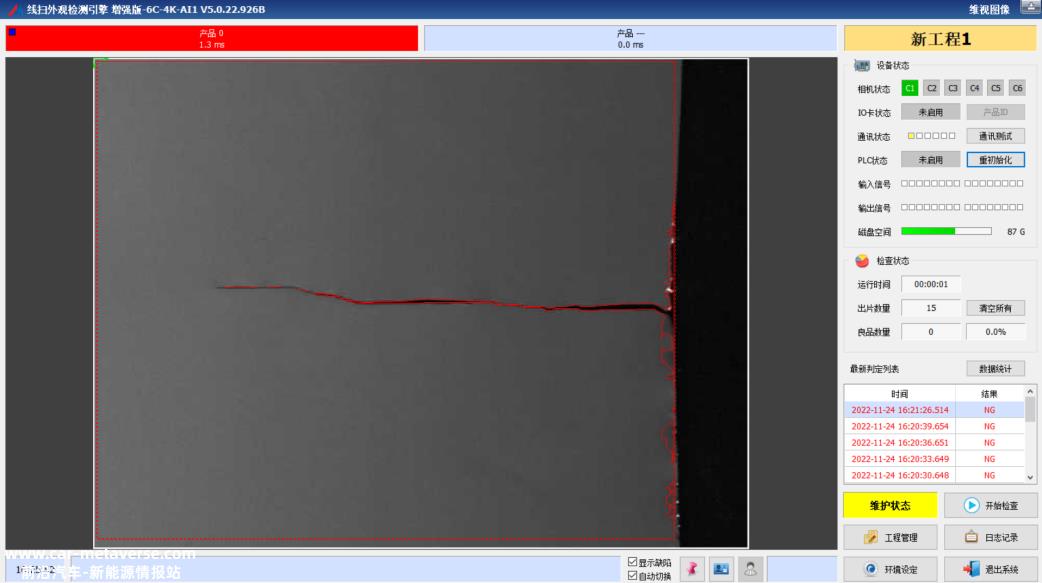Click IO卡状态 未启用 button

click(x=930, y=112)
